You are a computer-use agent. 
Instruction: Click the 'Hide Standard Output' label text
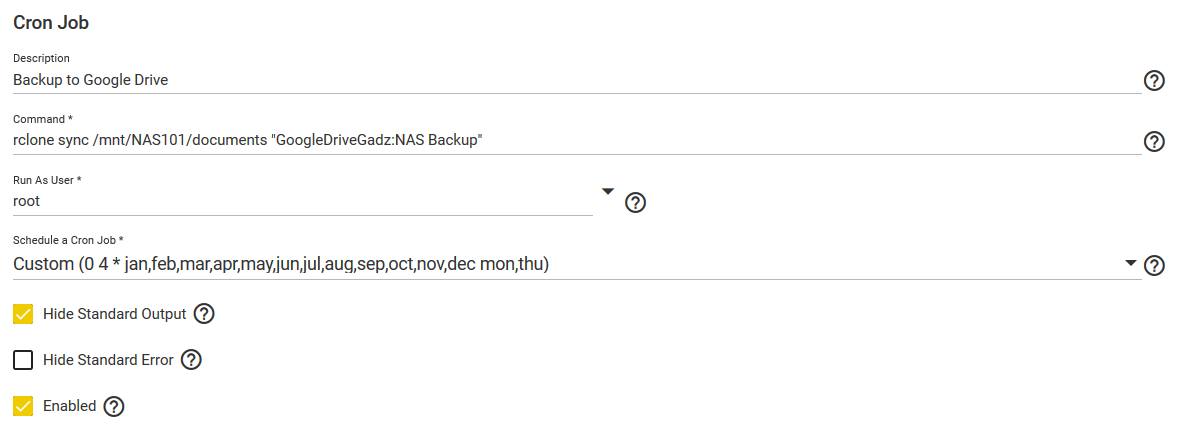point(115,314)
